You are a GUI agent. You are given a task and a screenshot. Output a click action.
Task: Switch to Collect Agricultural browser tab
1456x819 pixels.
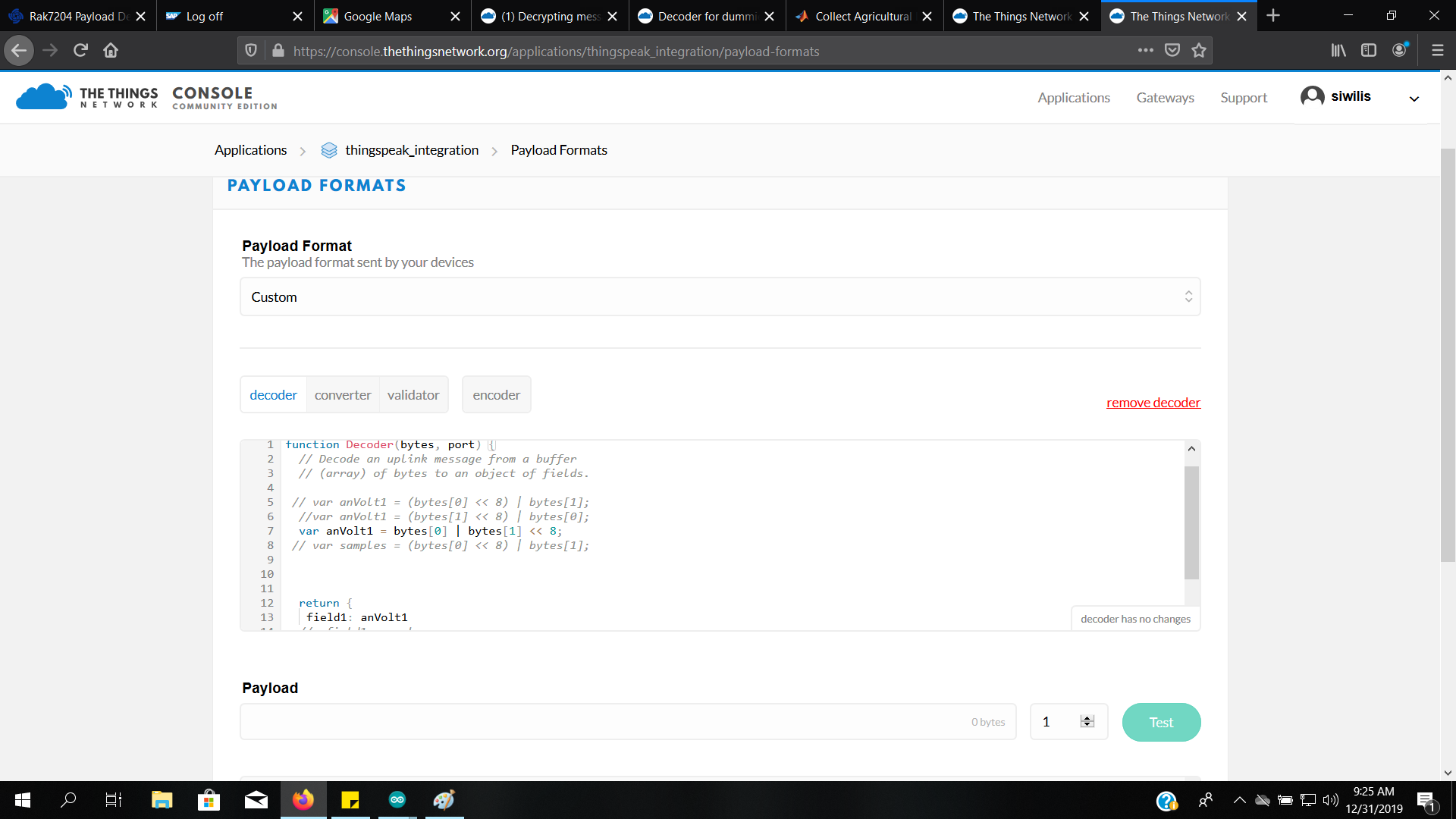click(864, 16)
